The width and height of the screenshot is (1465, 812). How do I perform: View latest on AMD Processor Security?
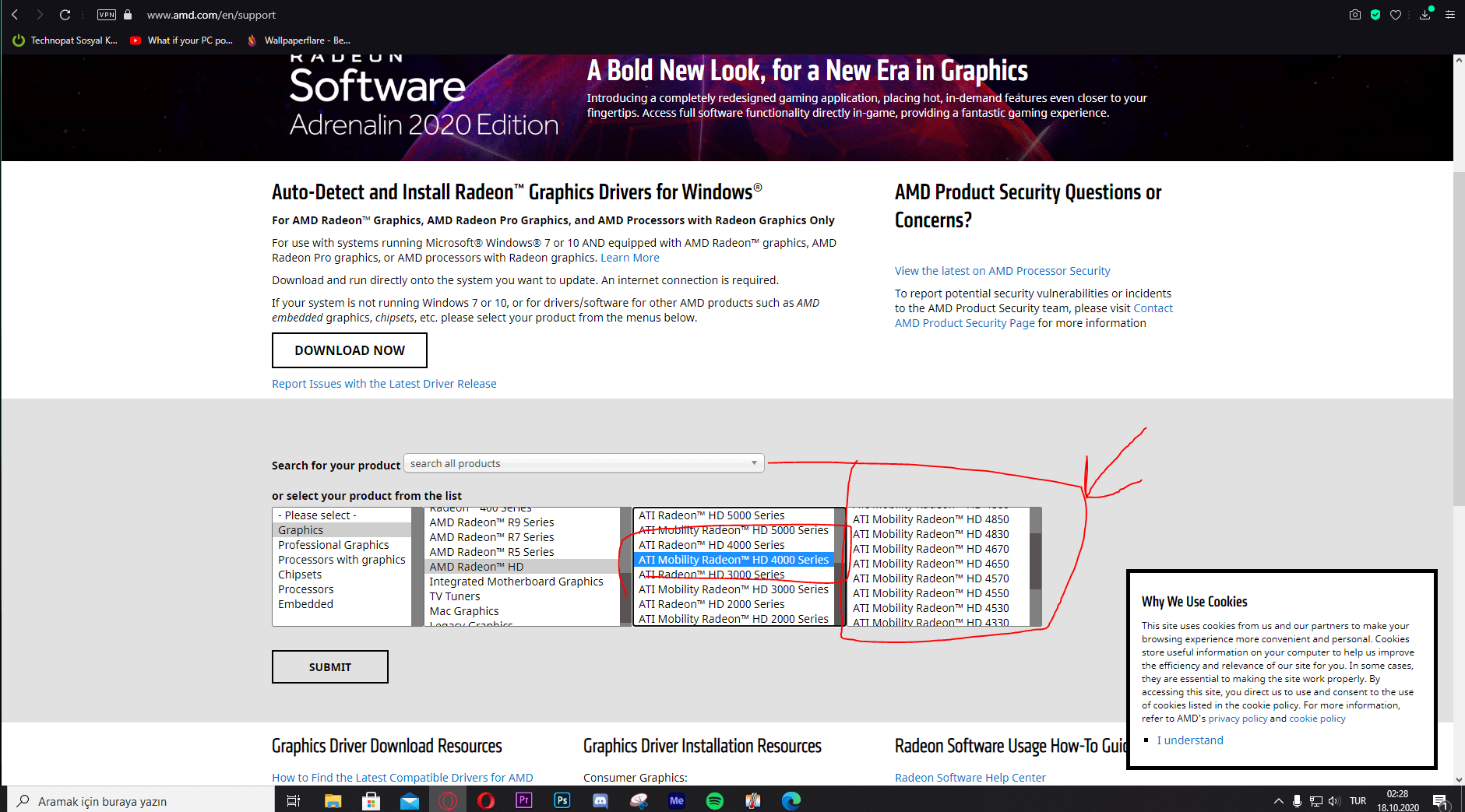pyautogui.click(x=1002, y=271)
